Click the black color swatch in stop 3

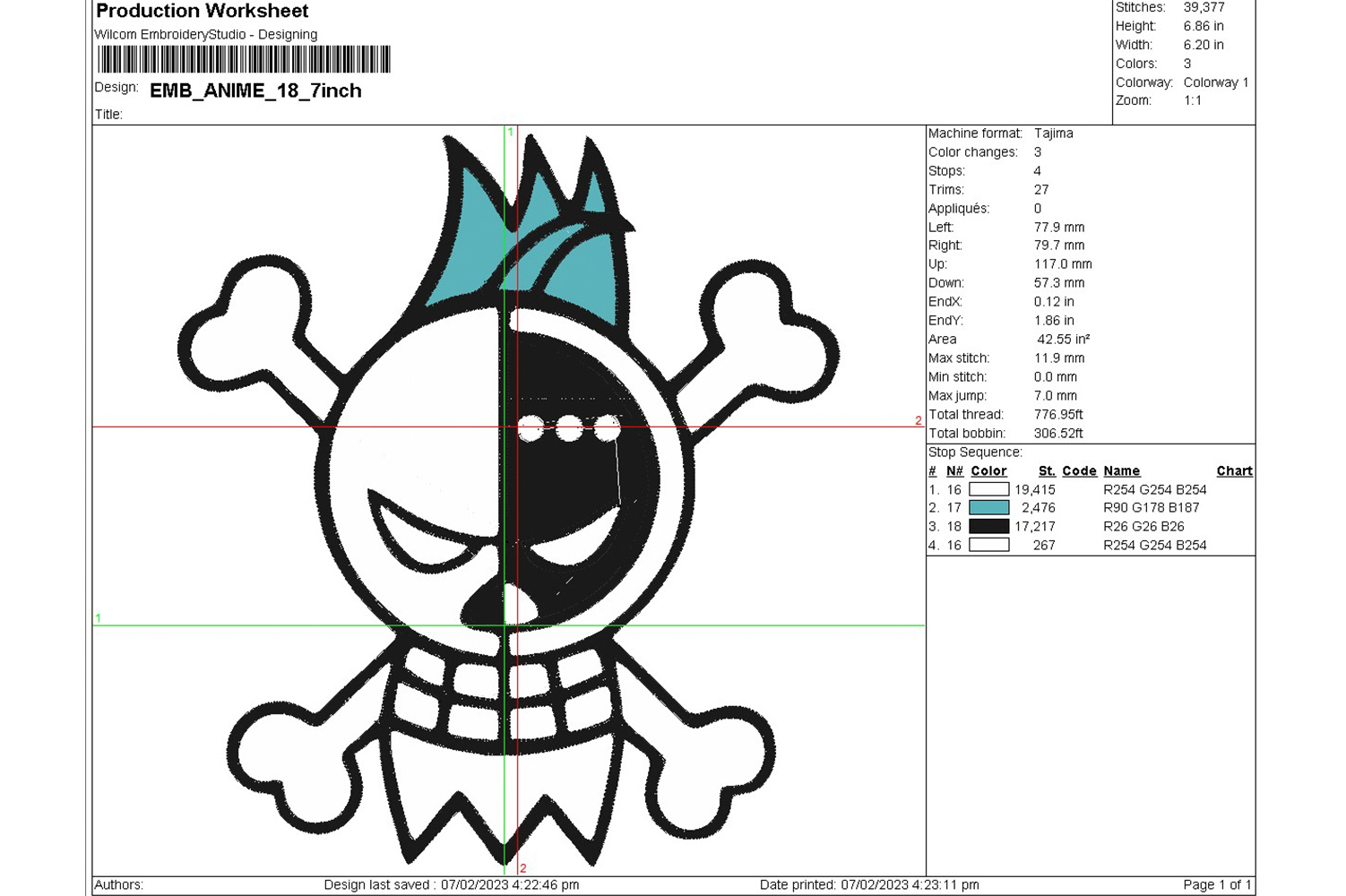(989, 526)
